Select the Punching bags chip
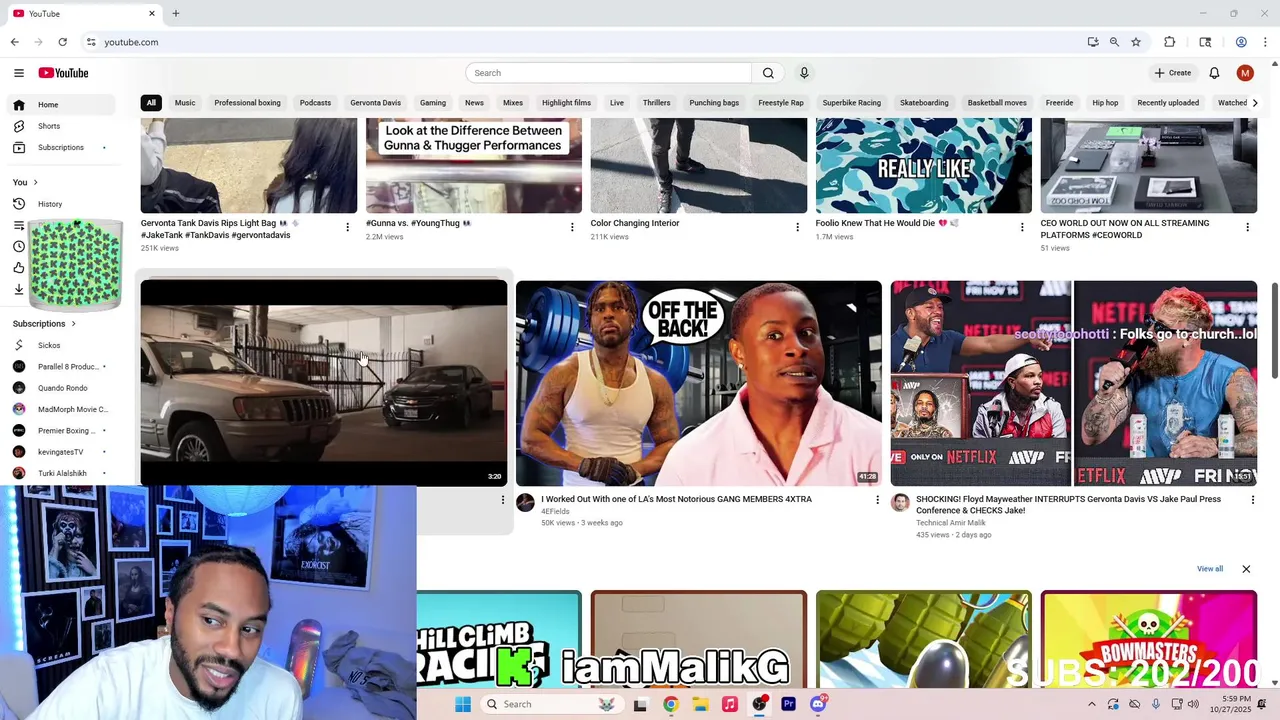This screenshot has height=720, width=1280. (x=714, y=103)
